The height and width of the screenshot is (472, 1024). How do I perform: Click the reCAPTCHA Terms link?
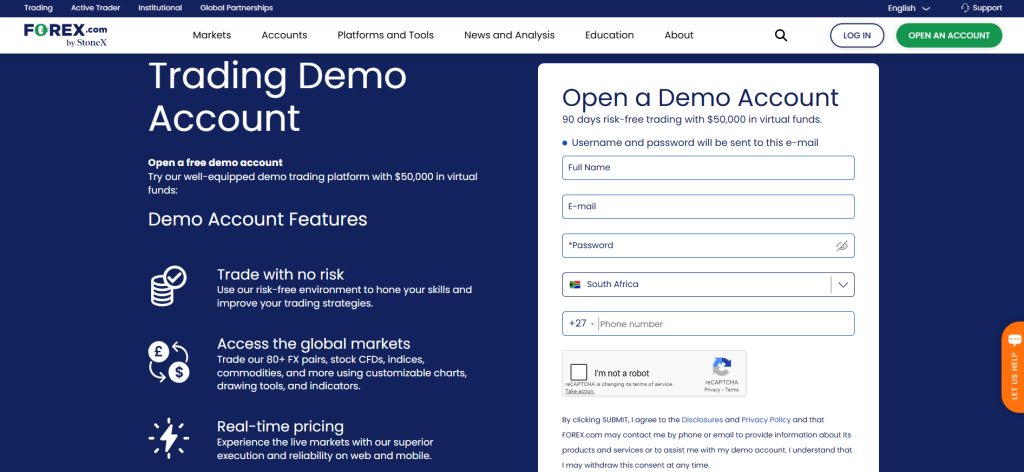(732, 390)
